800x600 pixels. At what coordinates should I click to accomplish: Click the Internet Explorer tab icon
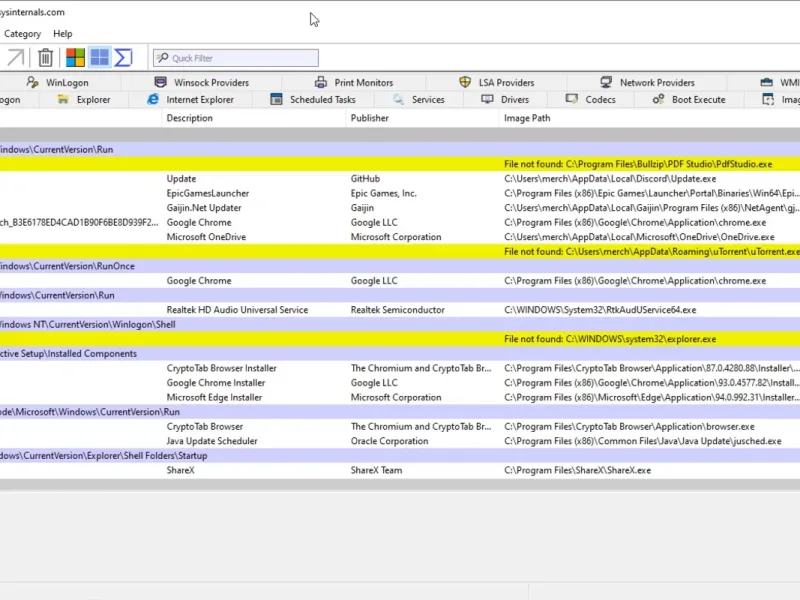(x=153, y=100)
